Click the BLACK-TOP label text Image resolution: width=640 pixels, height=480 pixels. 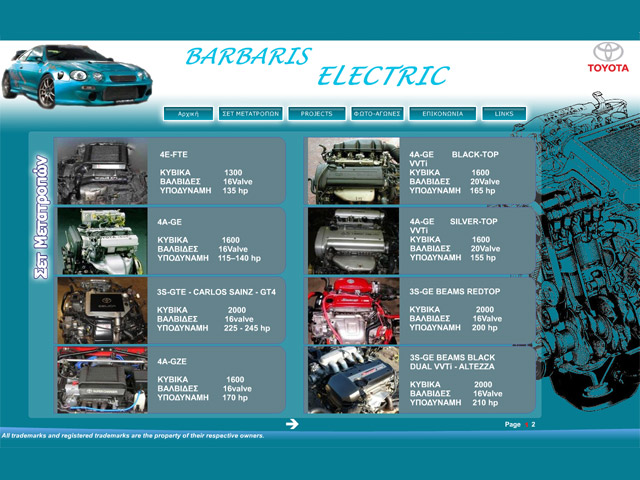pyautogui.click(x=475, y=155)
